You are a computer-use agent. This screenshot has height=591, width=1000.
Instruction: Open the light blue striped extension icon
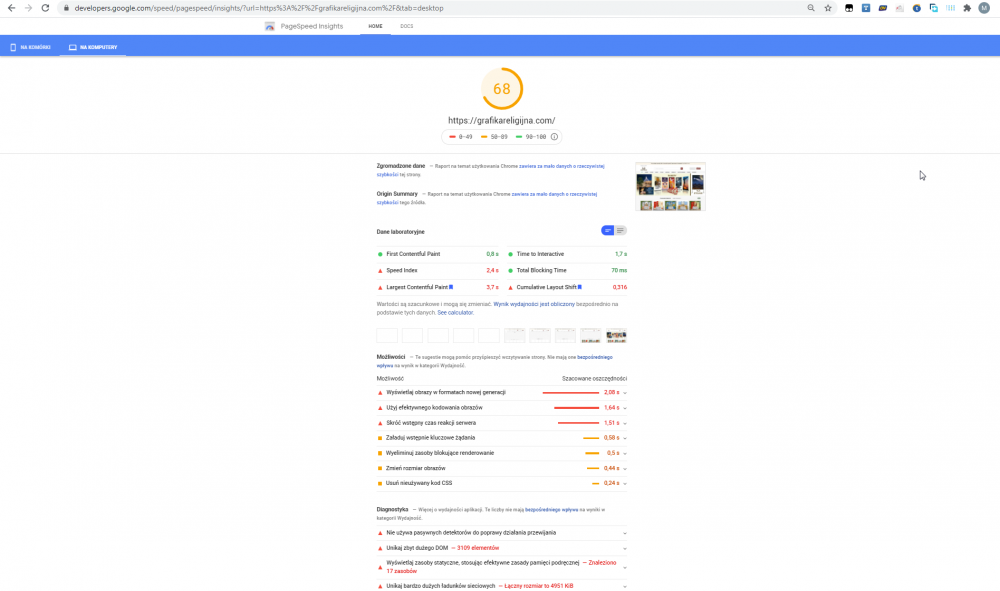(950, 8)
